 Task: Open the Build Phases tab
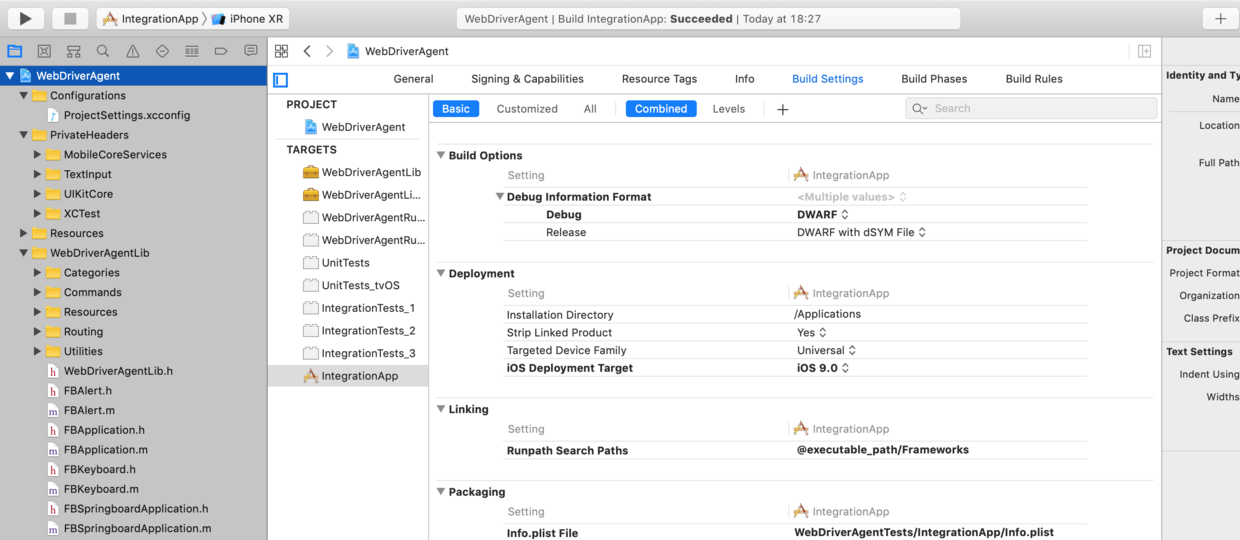934,79
